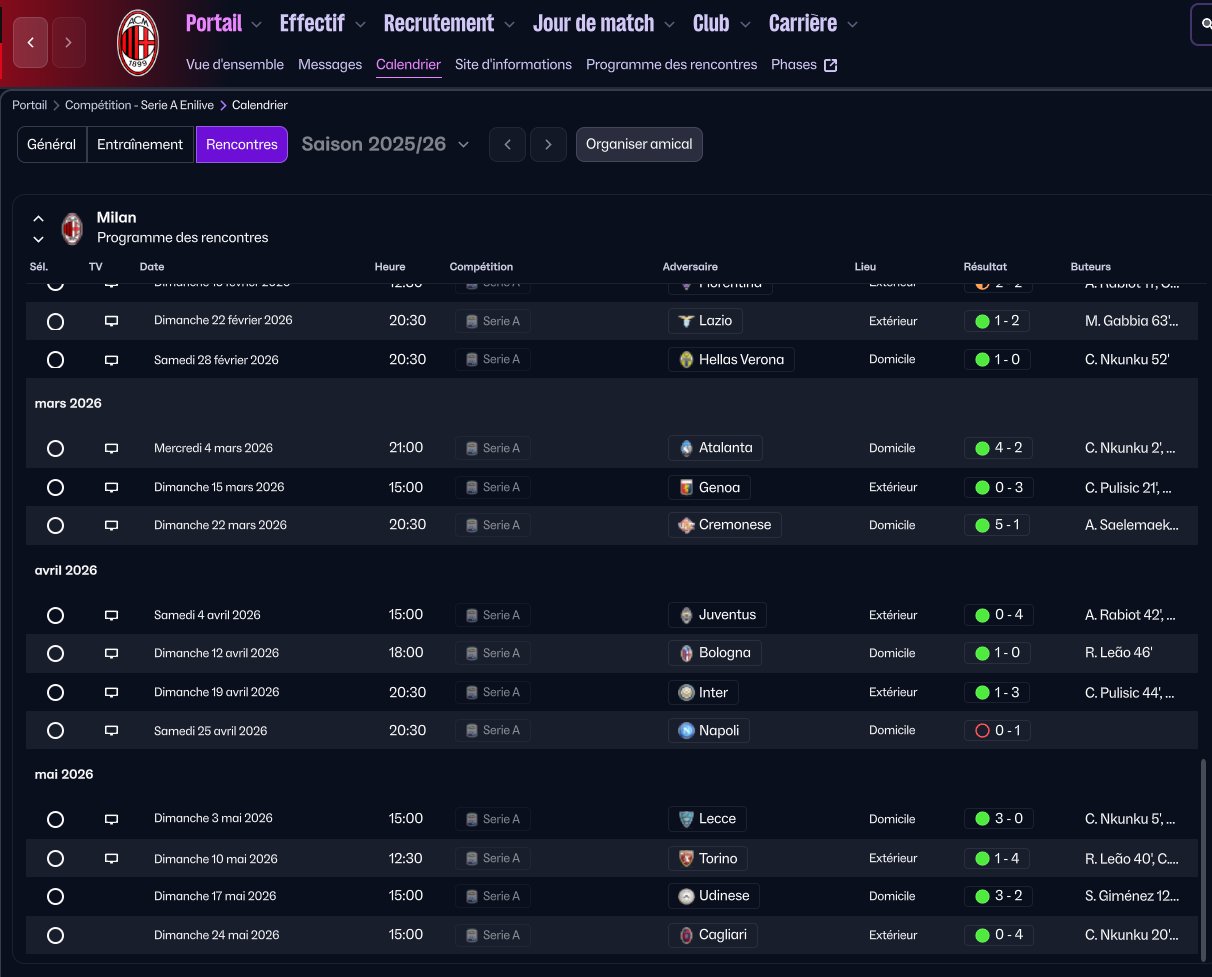Click the Lazio club badge icon
Image resolution: width=1212 pixels, height=977 pixels.
click(686, 321)
